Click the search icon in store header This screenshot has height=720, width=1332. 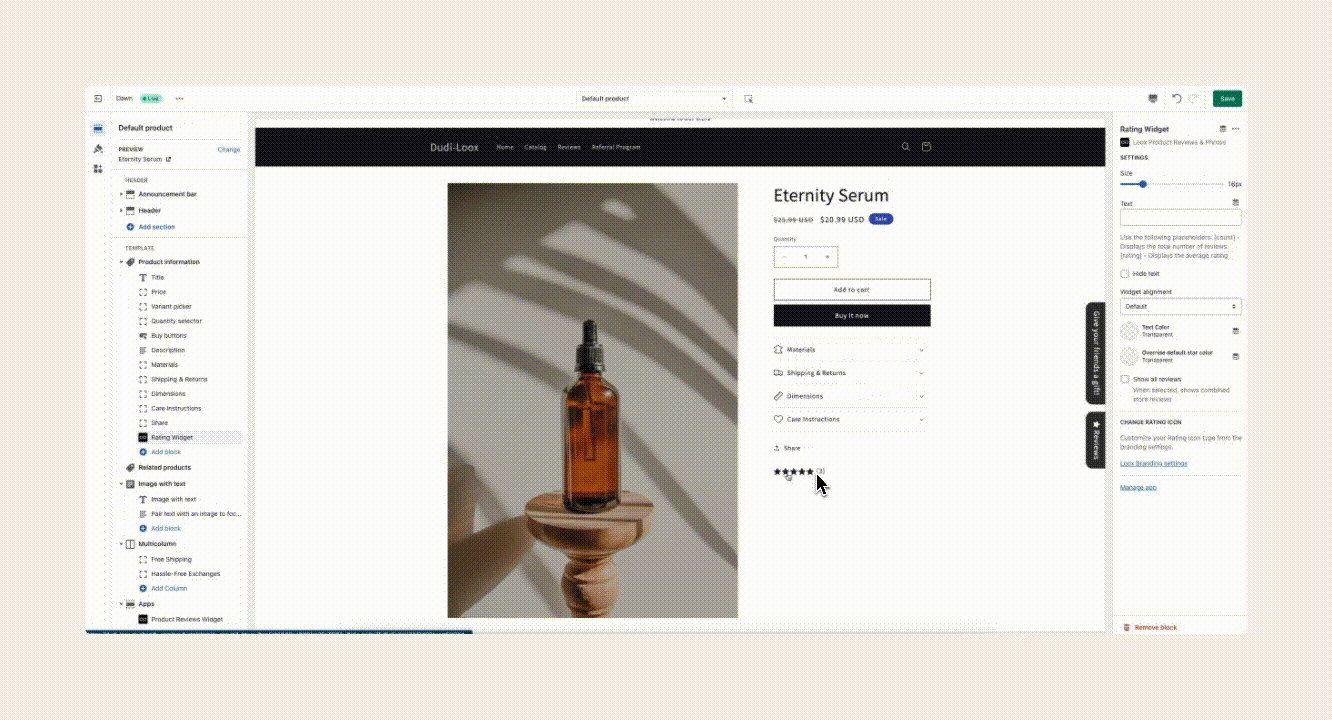click(x=906, y=147)
